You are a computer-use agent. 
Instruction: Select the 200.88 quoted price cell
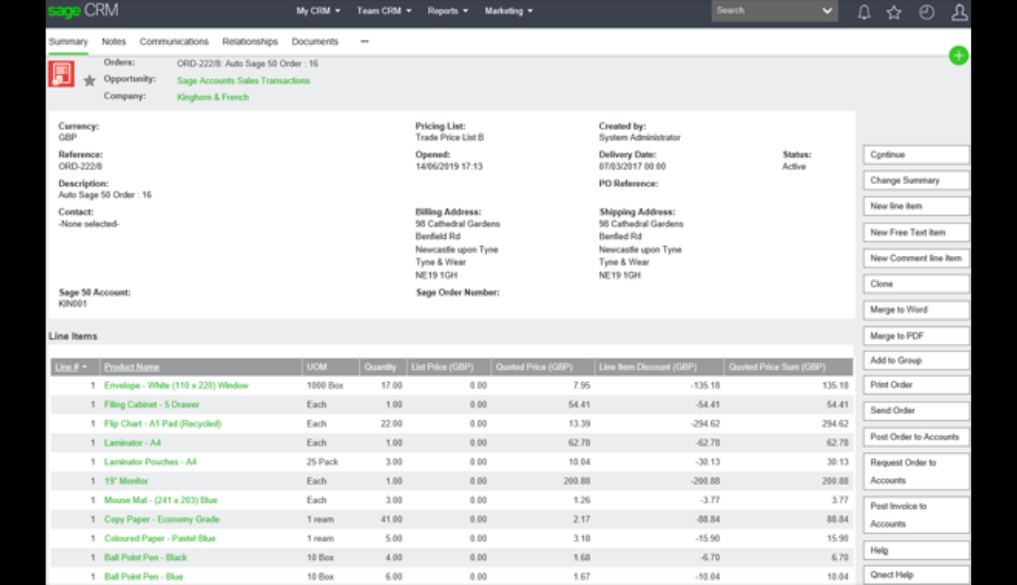point(577,481)
